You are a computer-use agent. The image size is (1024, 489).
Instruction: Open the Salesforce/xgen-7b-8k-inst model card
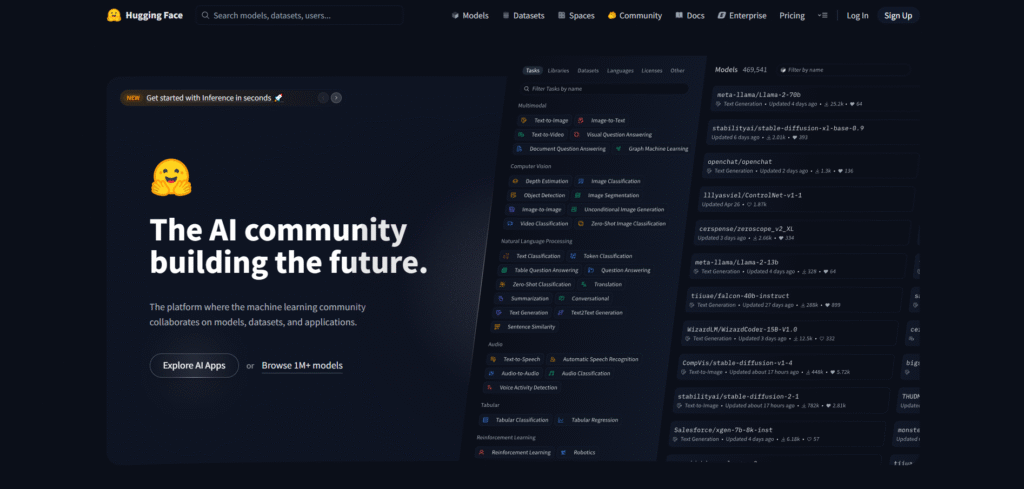[778, 434]
